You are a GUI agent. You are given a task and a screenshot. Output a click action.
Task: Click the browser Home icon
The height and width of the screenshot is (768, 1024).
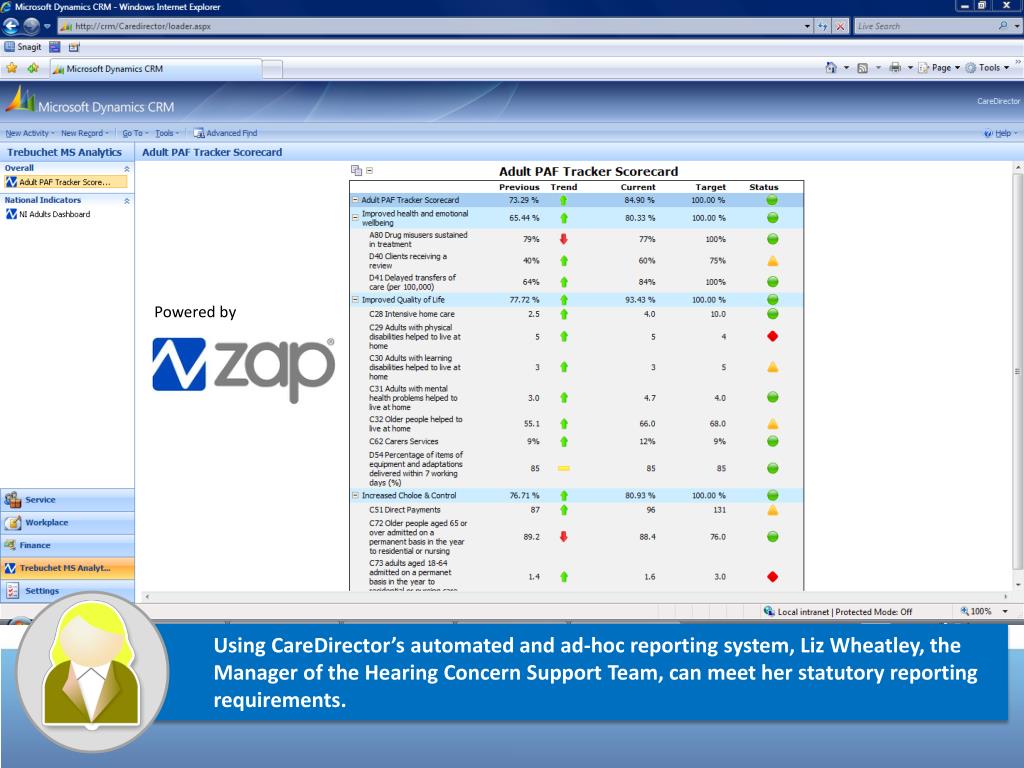pos(831,67)
